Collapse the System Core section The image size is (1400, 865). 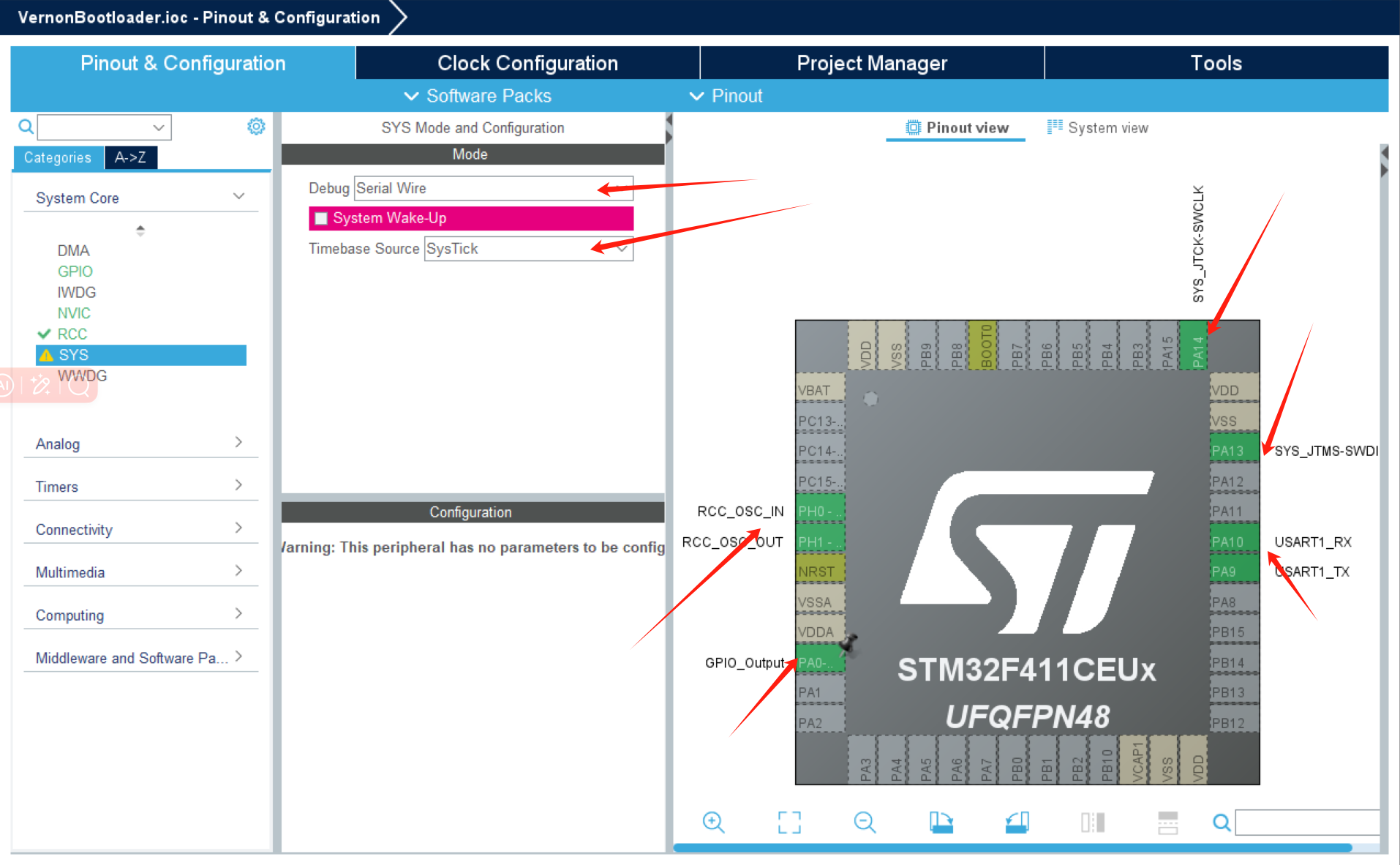coord(238,196)
